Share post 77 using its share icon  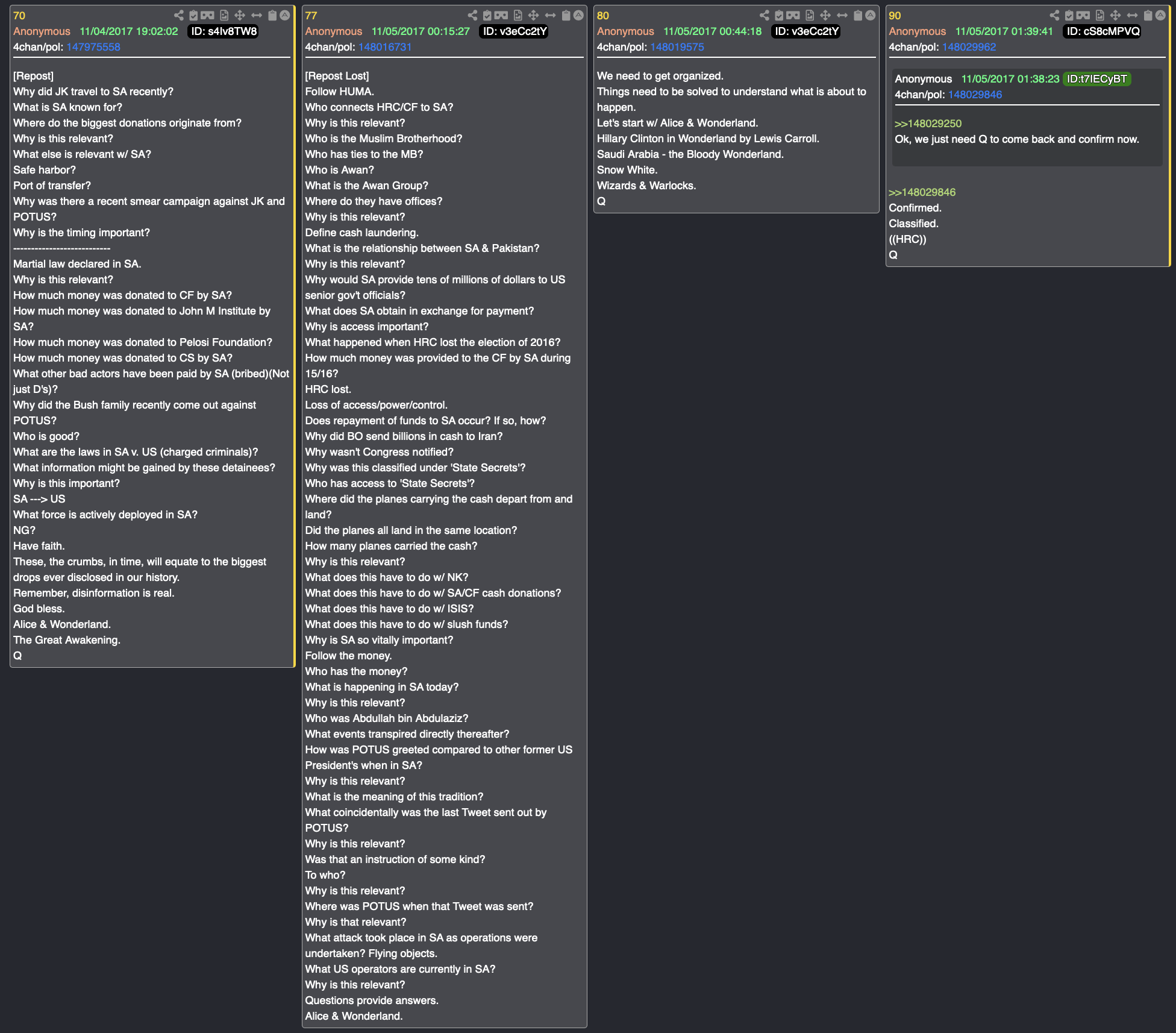click(x=472, y=15)
